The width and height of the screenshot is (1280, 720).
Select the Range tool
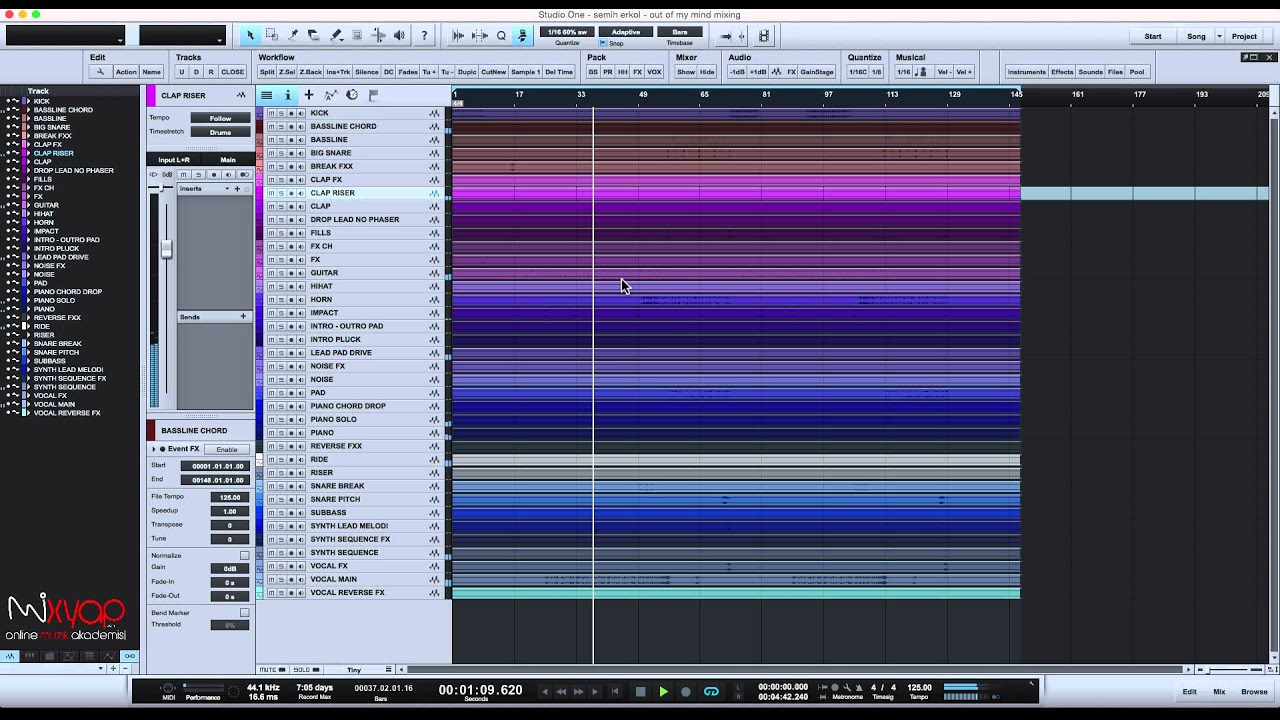(271, 36)
